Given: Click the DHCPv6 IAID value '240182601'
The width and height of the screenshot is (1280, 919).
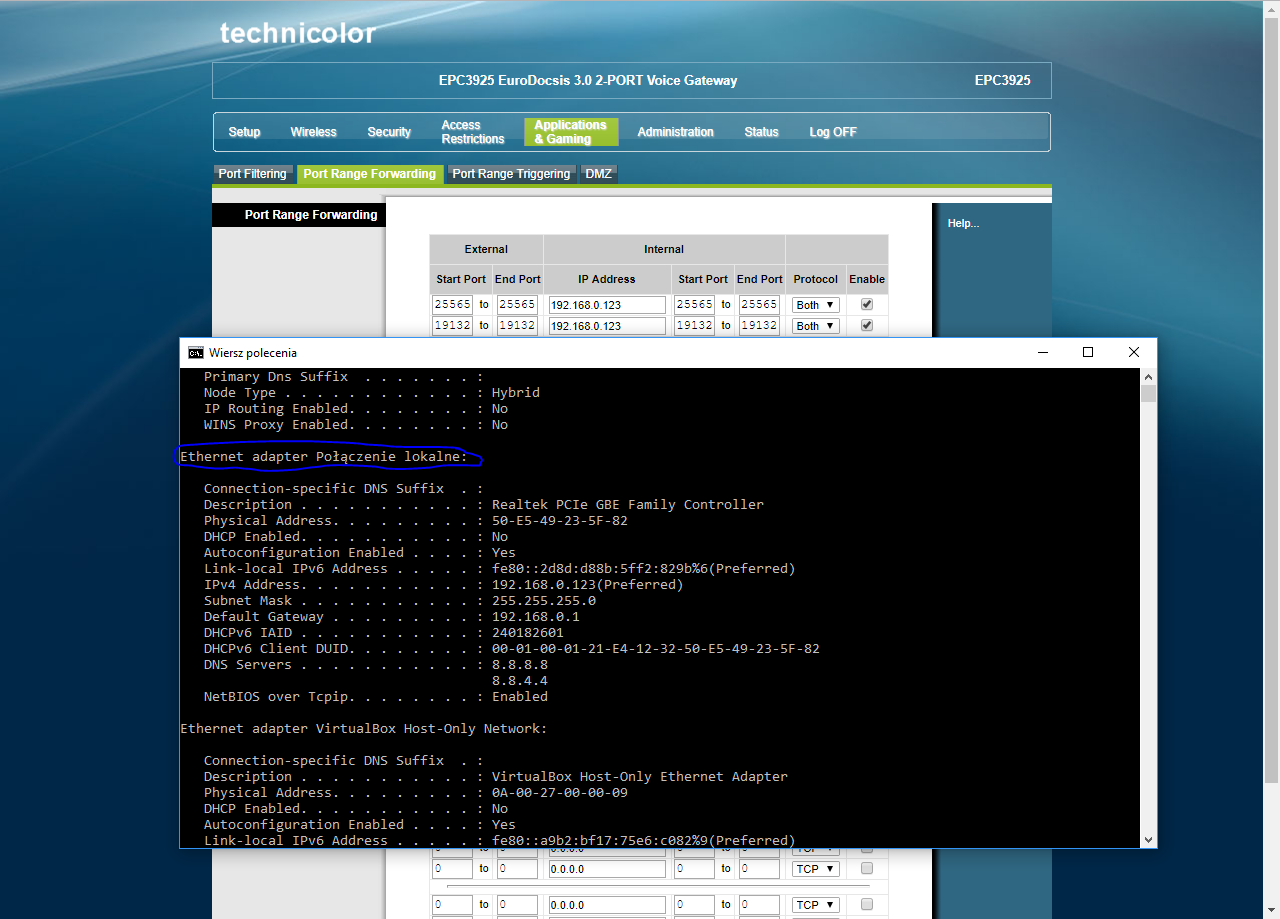Looking at the screenshot, I should point(528,633).
